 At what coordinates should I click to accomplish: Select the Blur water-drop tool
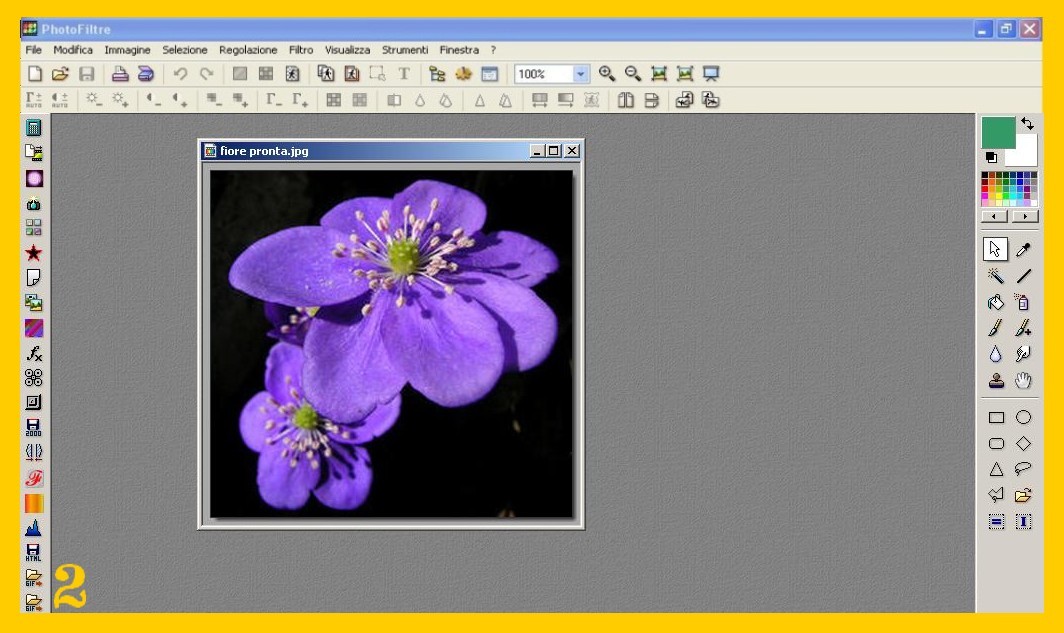[x=996, y=354]
